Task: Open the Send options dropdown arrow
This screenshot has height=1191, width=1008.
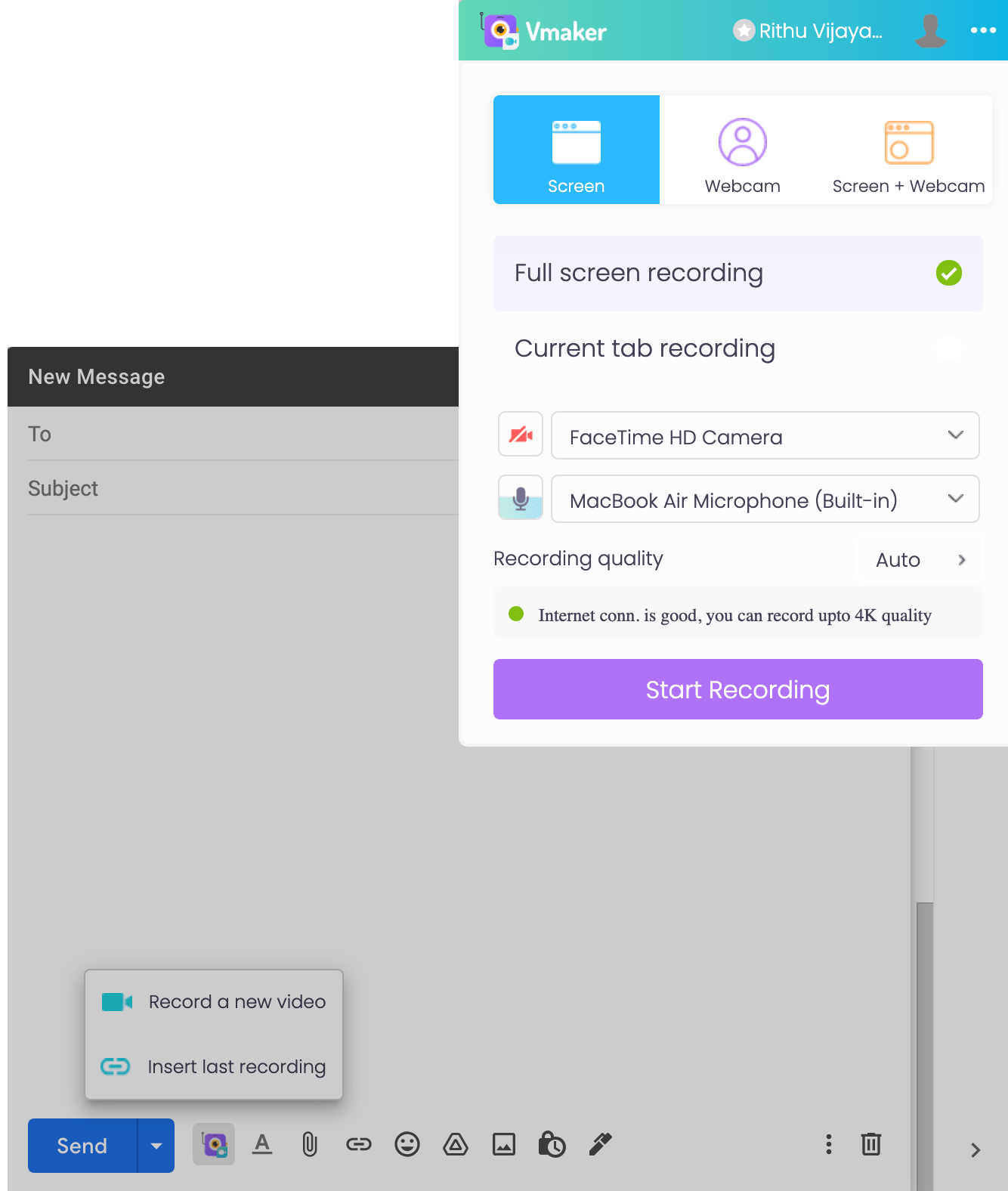Action: 156,1146
